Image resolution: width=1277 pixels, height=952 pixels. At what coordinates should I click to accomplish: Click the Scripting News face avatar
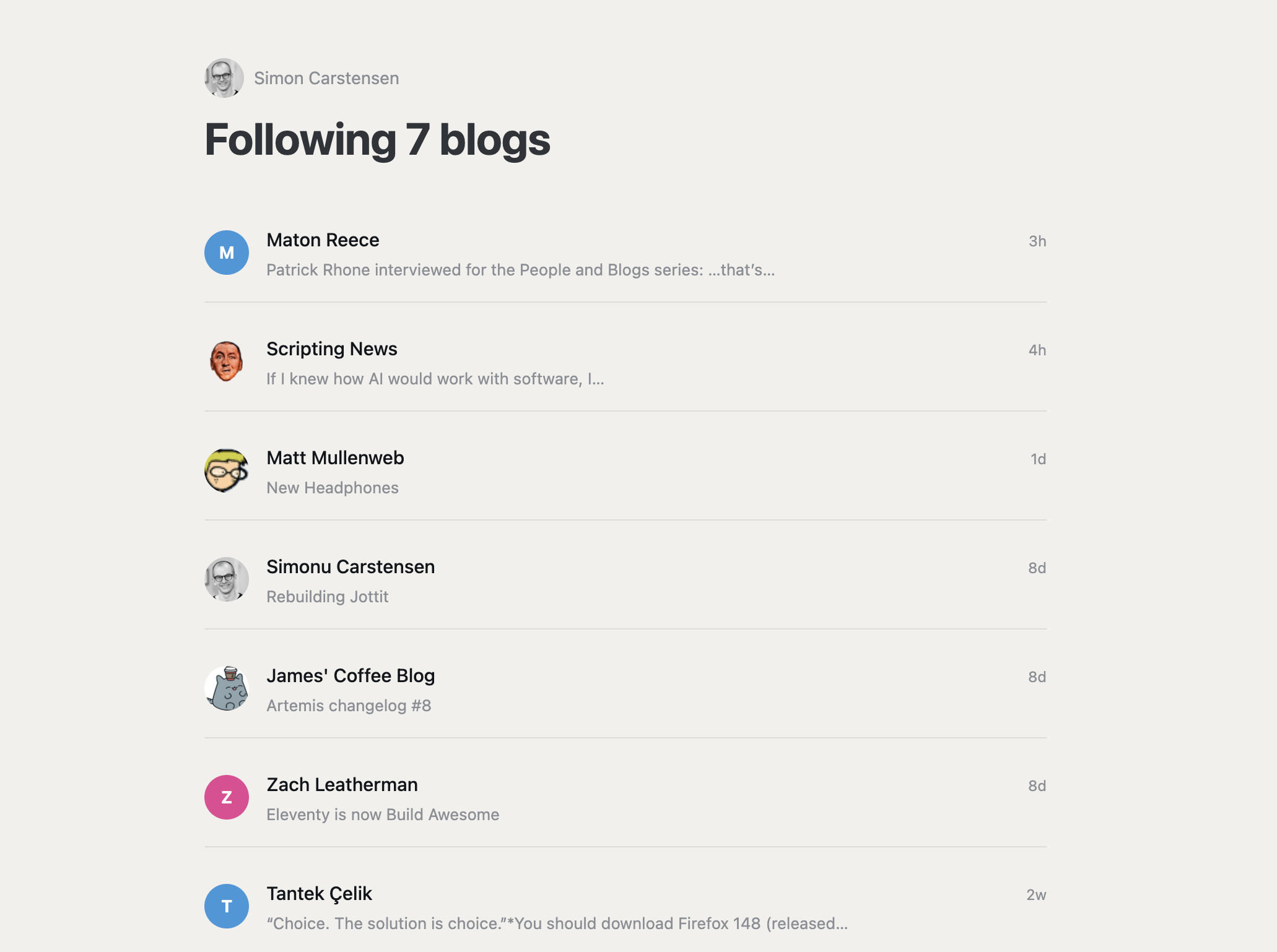(227, 361)
